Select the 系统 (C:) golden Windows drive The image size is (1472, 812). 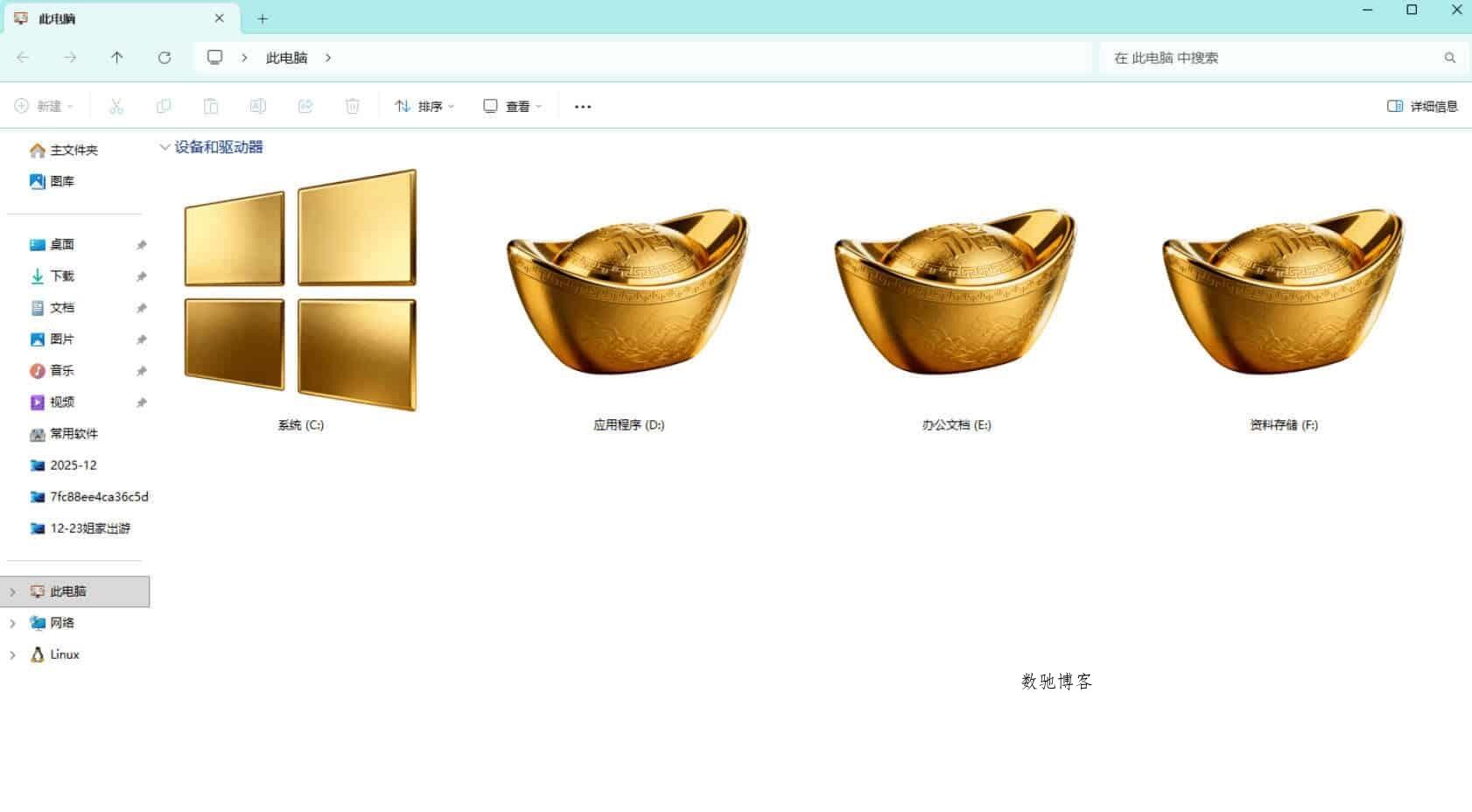300,300
